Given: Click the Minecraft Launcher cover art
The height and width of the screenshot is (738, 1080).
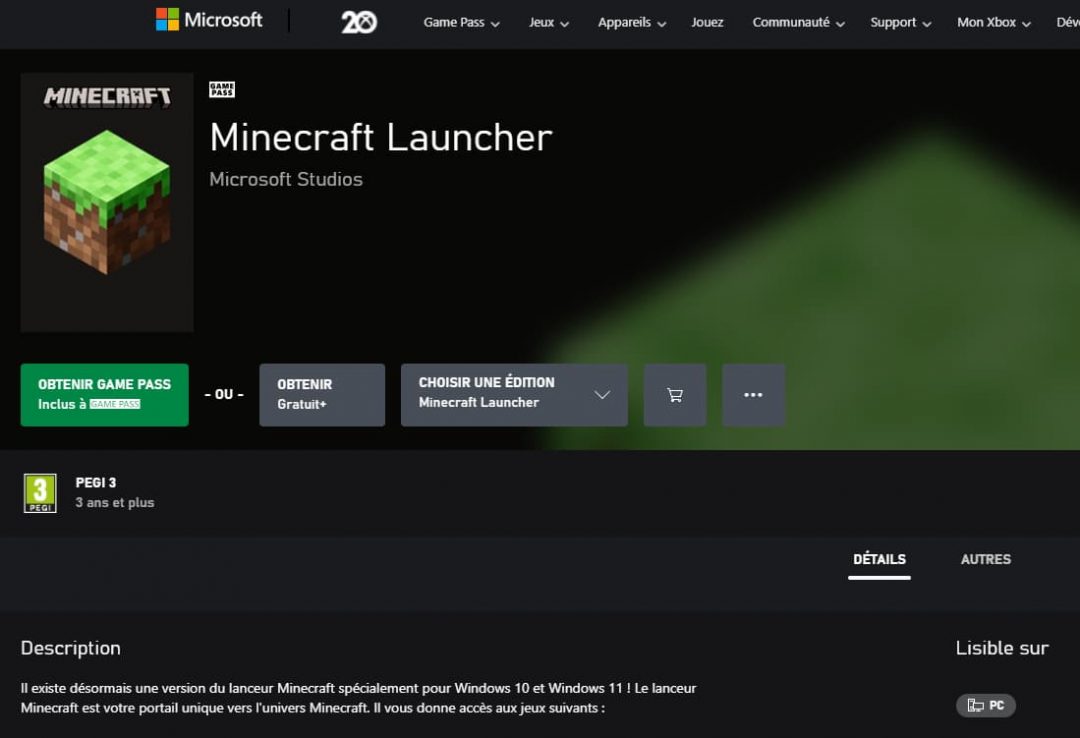Looking at the screenshot, I should [x=106, y=201].
